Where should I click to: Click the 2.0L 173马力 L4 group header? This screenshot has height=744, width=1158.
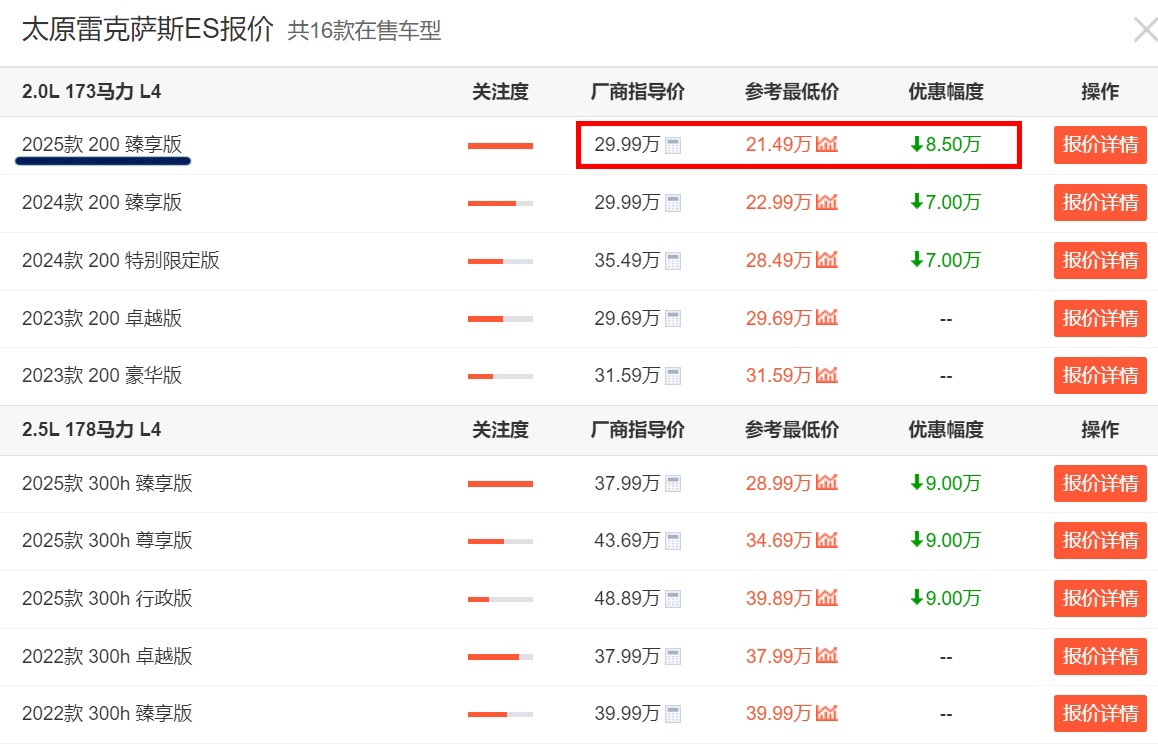click(x=92, y=92)
